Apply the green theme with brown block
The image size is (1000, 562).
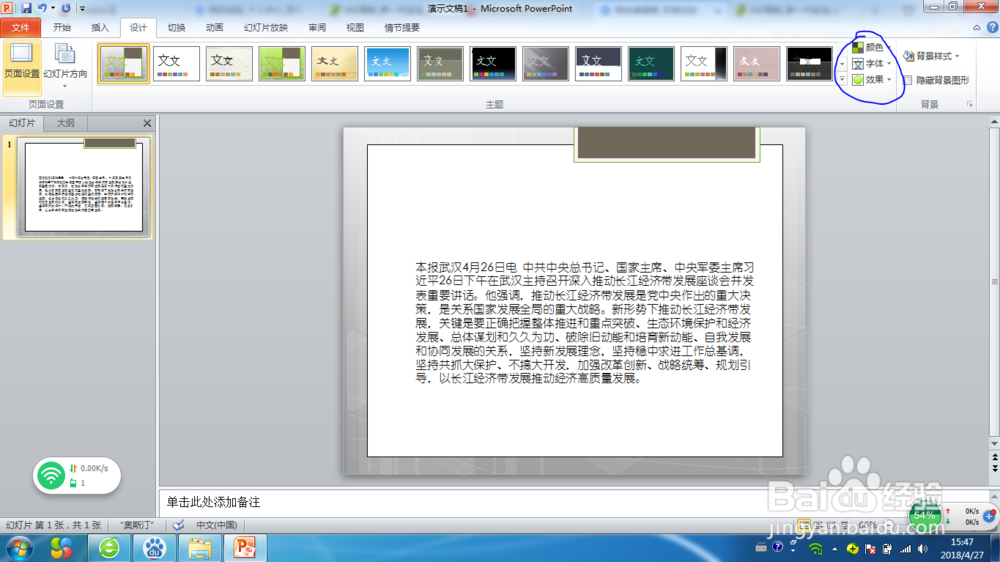pos(282,64)
